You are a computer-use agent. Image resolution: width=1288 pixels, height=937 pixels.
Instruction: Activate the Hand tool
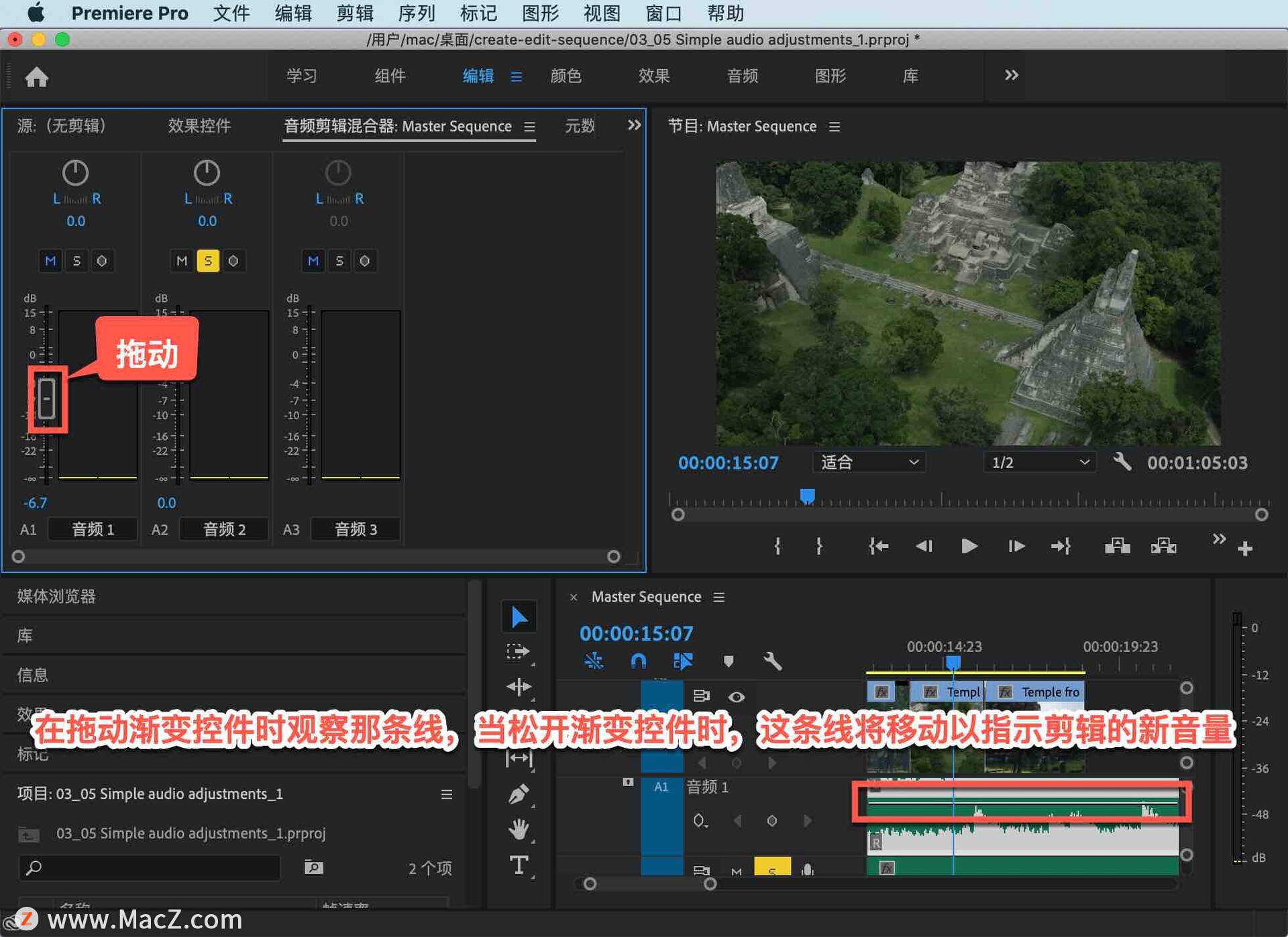point(519,830)
